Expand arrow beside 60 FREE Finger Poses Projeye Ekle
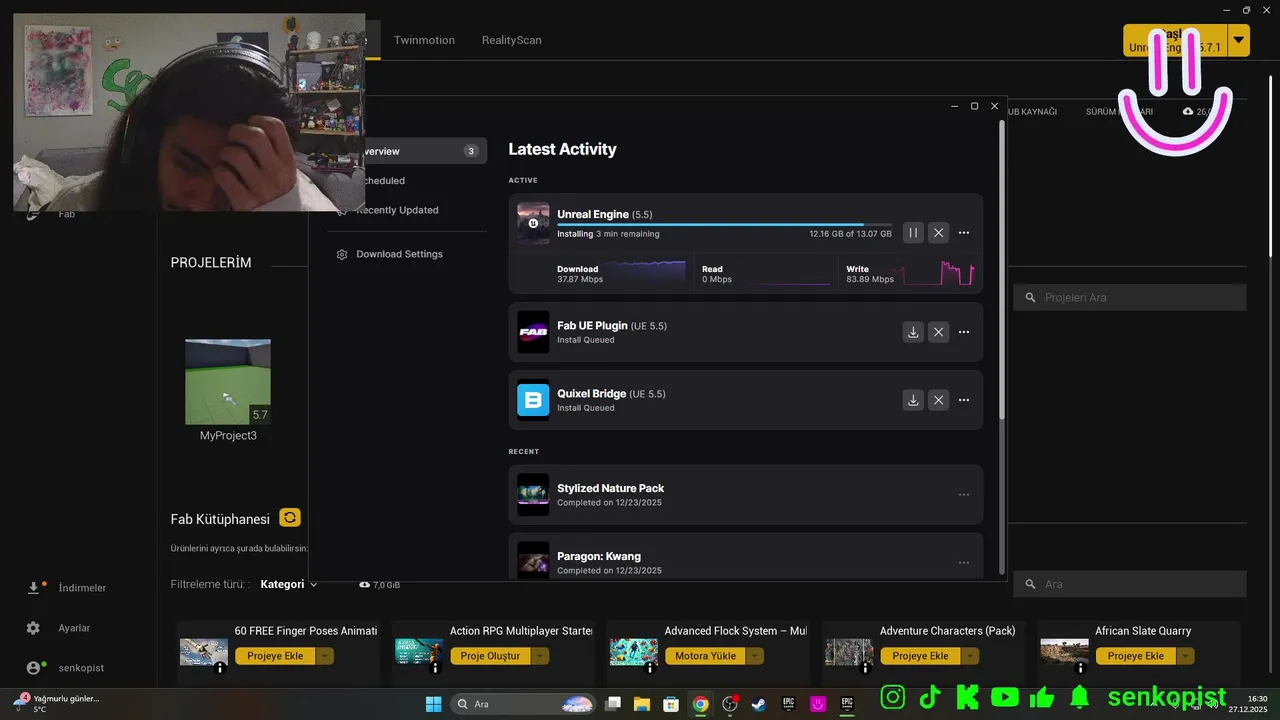Screen dimensions: 1280x720 click(x=325, y=656)
